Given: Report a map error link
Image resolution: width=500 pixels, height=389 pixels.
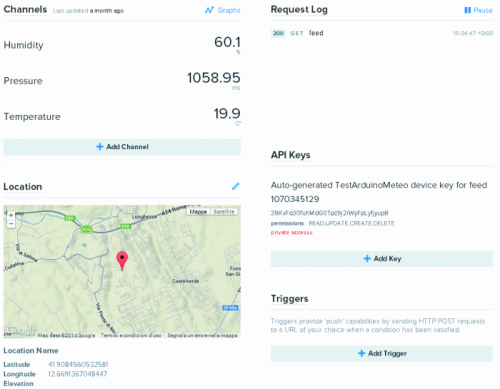Looking at the screenshot, I should point(202,335).
